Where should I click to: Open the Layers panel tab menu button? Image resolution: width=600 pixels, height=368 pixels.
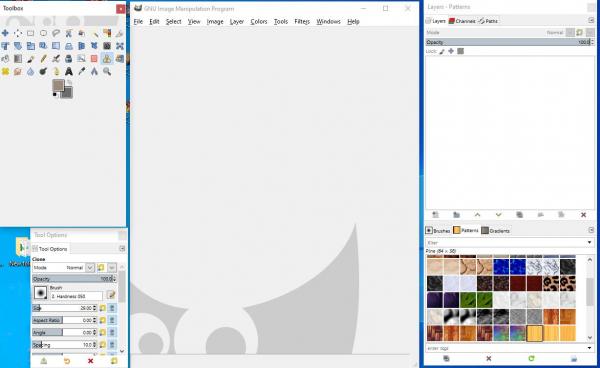coord(591,21)
